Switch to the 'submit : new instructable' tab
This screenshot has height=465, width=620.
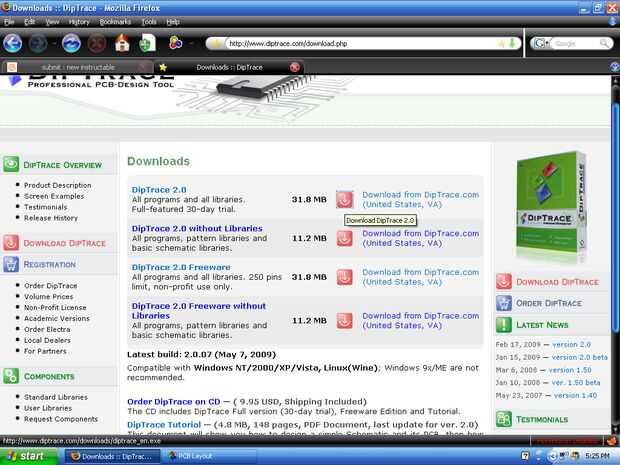78,67
